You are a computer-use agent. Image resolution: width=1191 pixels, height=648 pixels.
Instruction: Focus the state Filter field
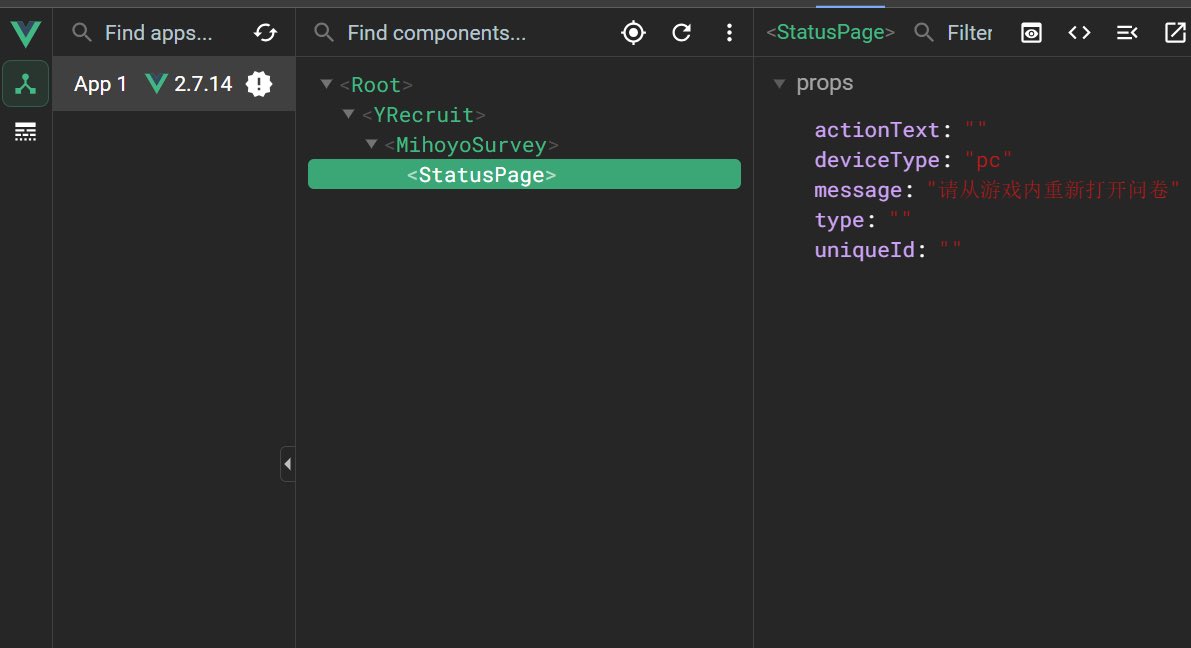(970, 33)
